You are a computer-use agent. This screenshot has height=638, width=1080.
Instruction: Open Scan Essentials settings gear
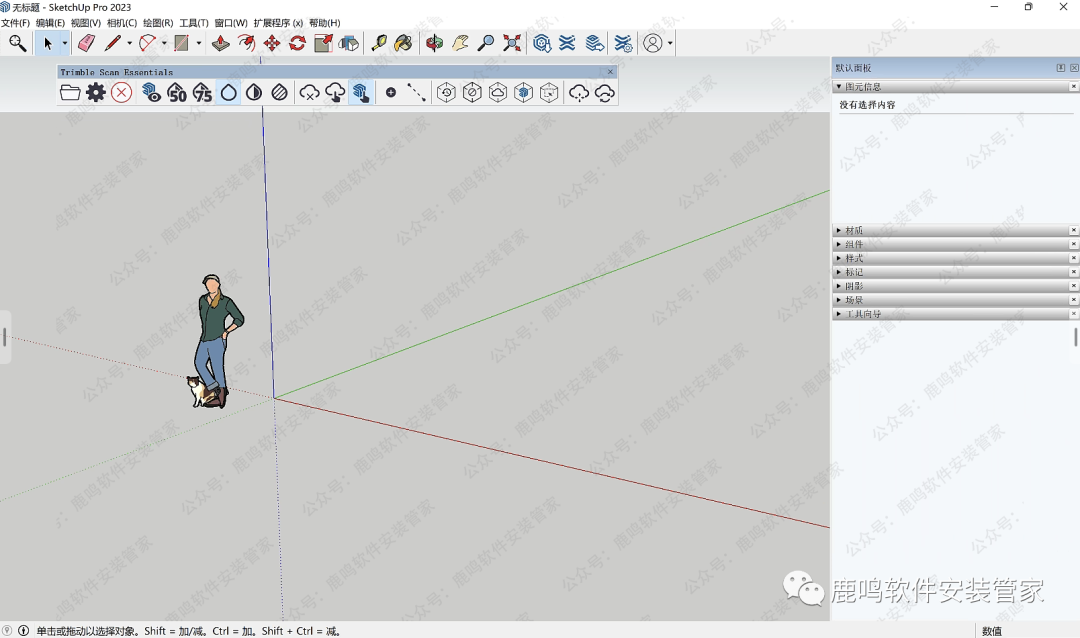coord(96,93)
